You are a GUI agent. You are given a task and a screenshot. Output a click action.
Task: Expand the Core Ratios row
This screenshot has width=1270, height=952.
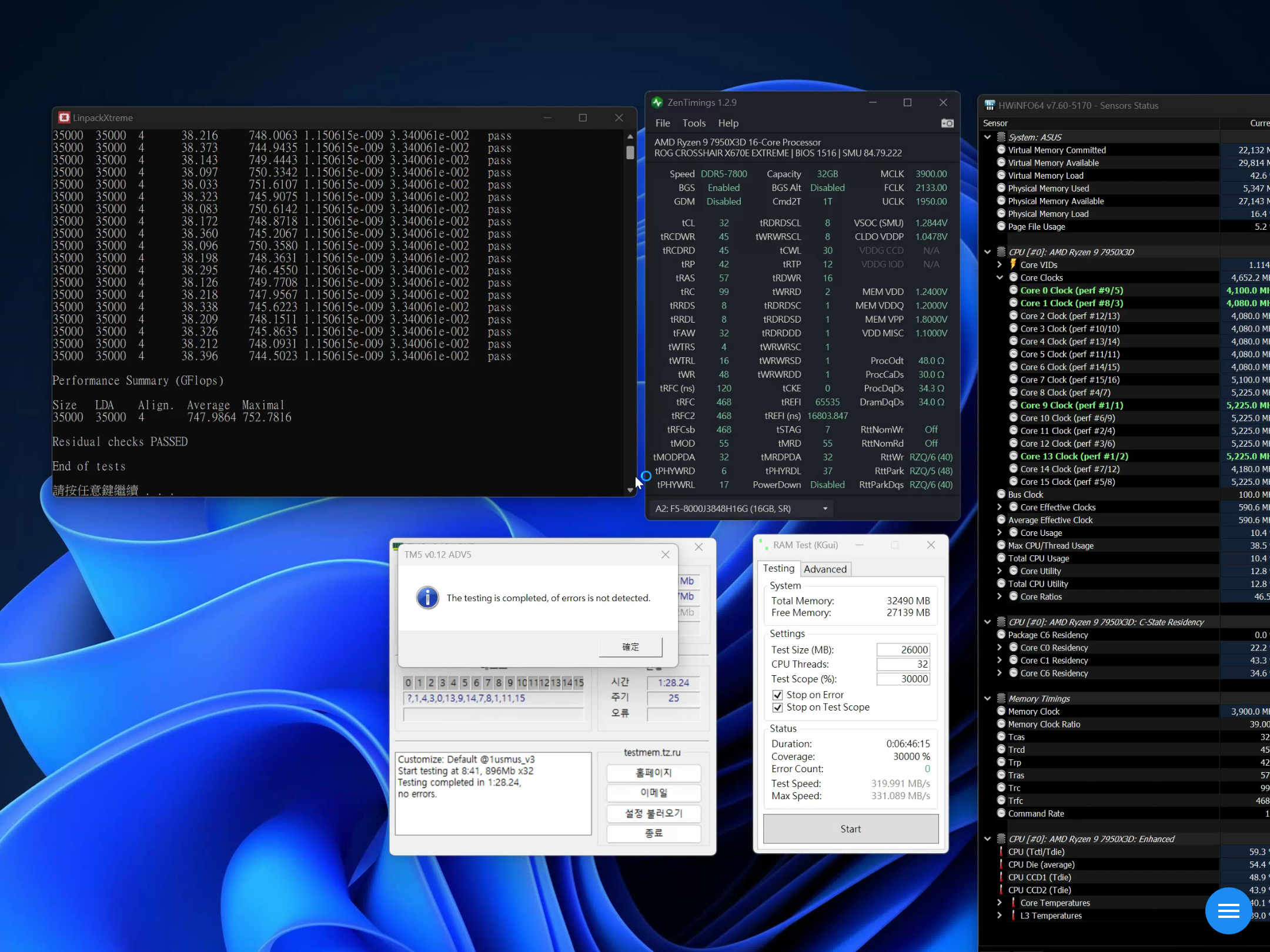pos(1000,596)
